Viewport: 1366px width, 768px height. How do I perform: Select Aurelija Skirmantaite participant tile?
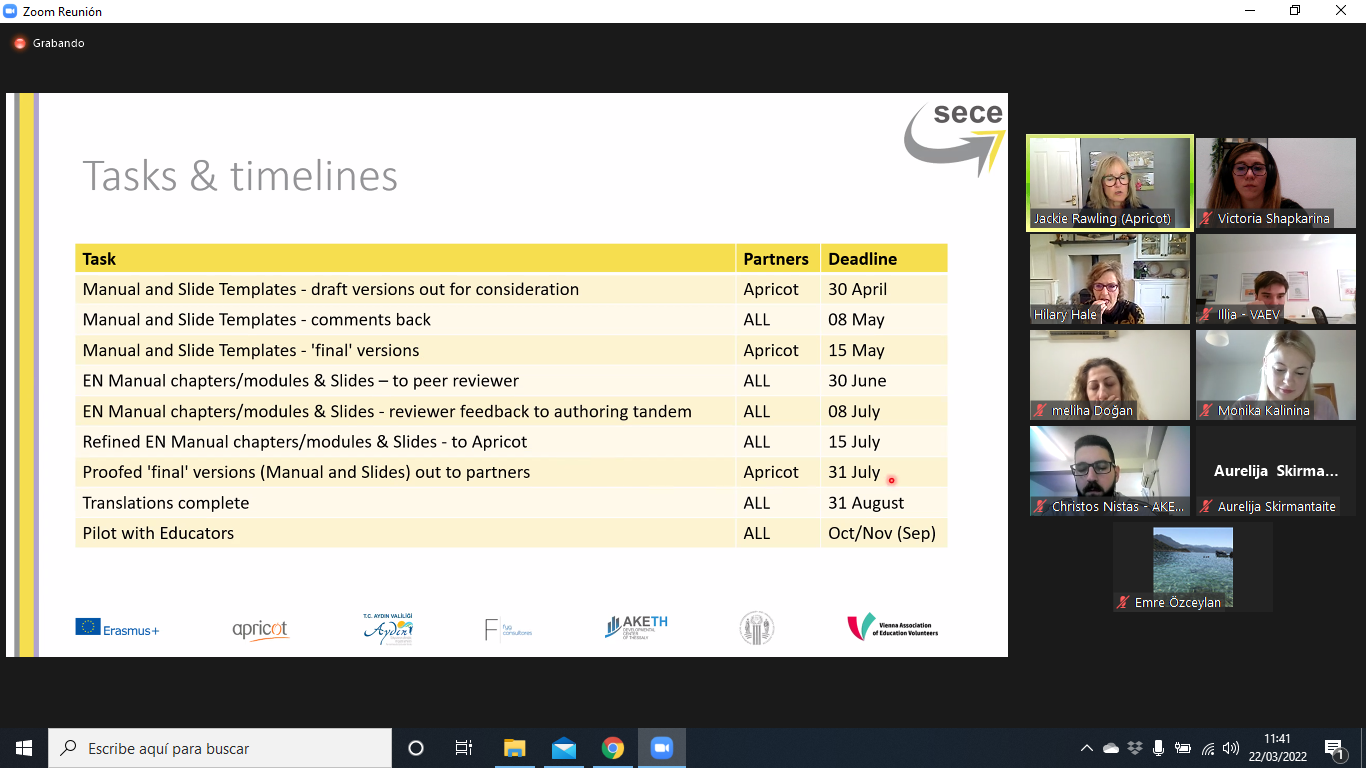pyautogui.click(x=1276, y=471)
